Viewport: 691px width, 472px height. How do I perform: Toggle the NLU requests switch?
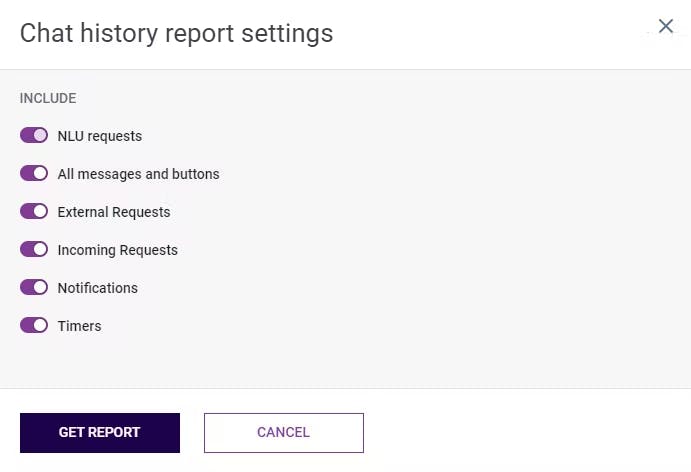[x=34, y=136]
